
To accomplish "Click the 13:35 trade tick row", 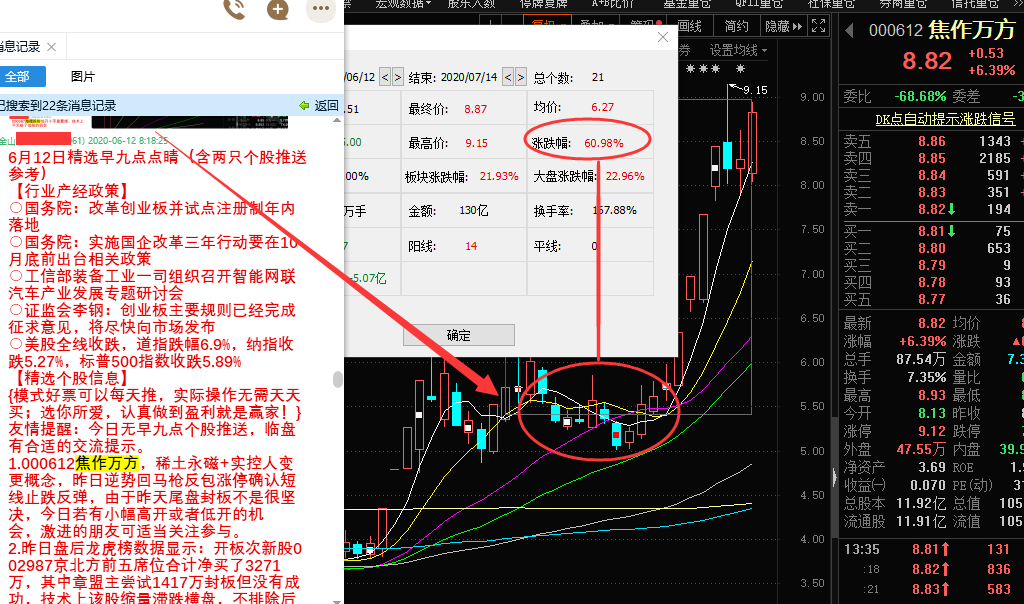I will [932, 549].
